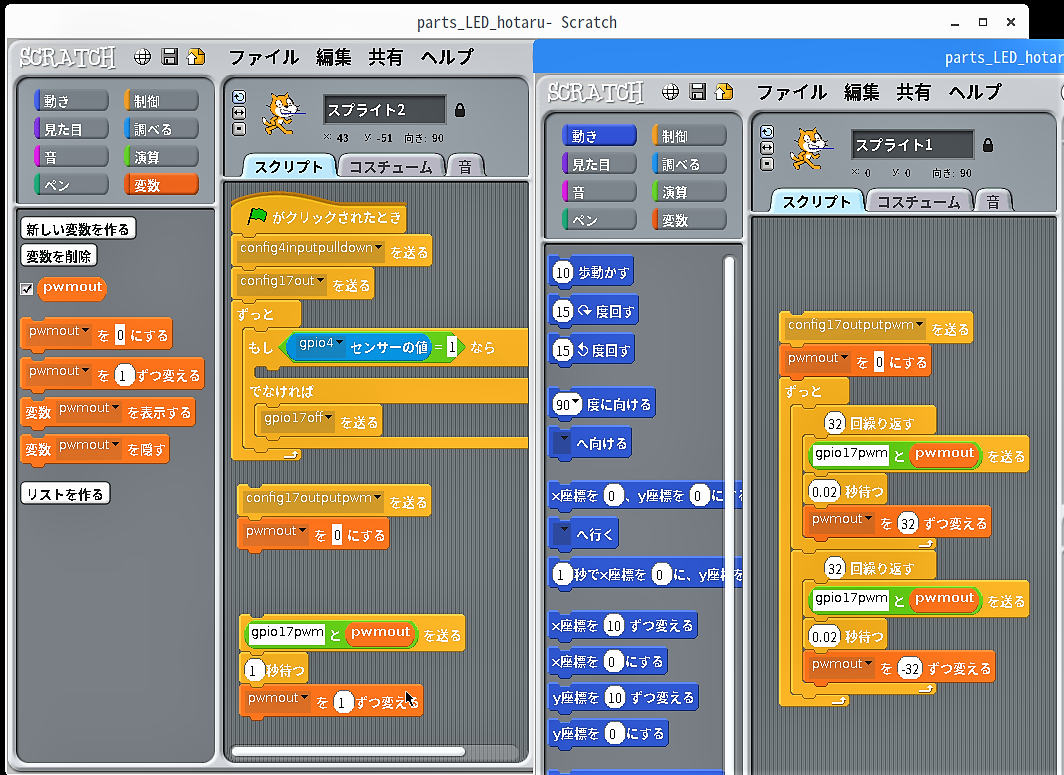Click the スプライト2 name field

[x=385, y=109]
